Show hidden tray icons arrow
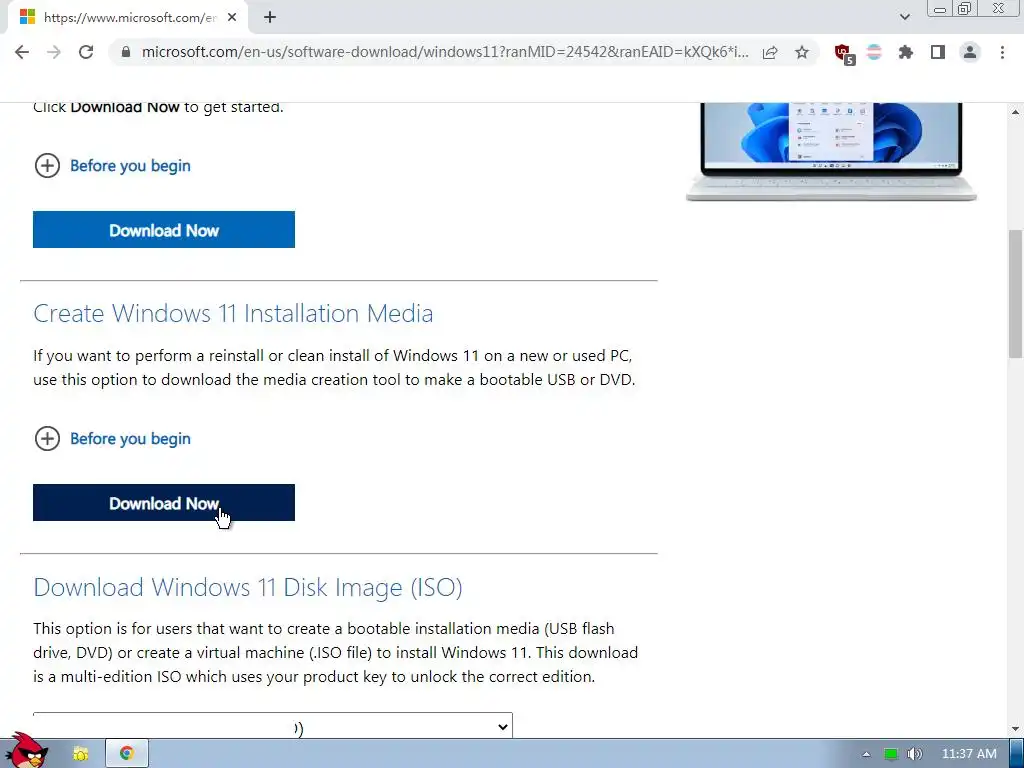This screenshot has height=768, width=1024. [x=867, y=754]
